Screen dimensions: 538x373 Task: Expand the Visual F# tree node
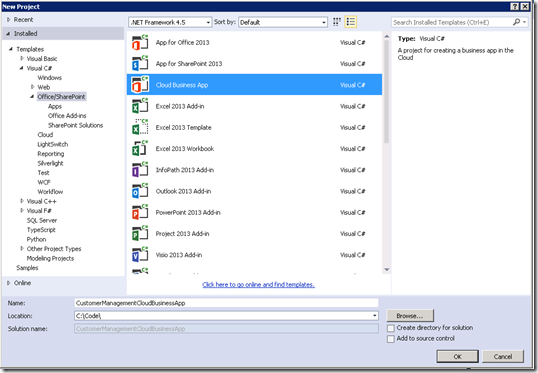(22, 211)
